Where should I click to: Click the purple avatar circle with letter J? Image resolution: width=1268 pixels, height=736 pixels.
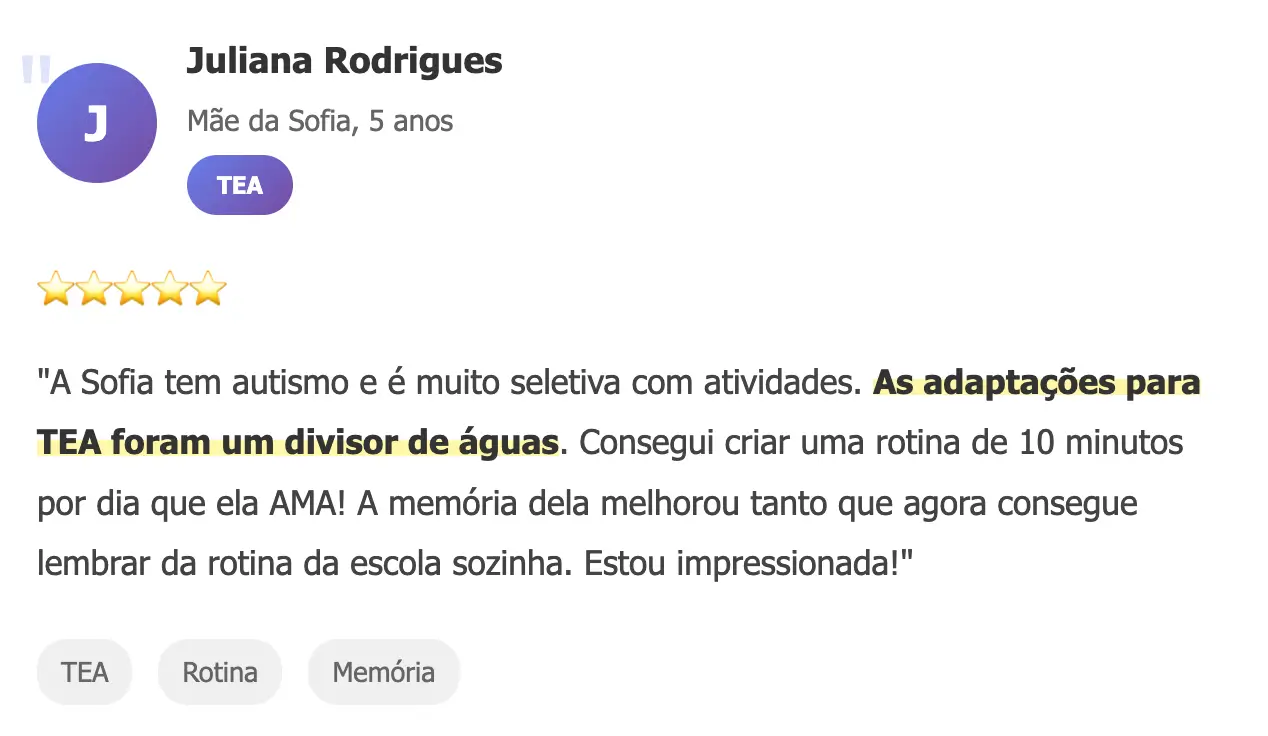[x=96, y=123]
